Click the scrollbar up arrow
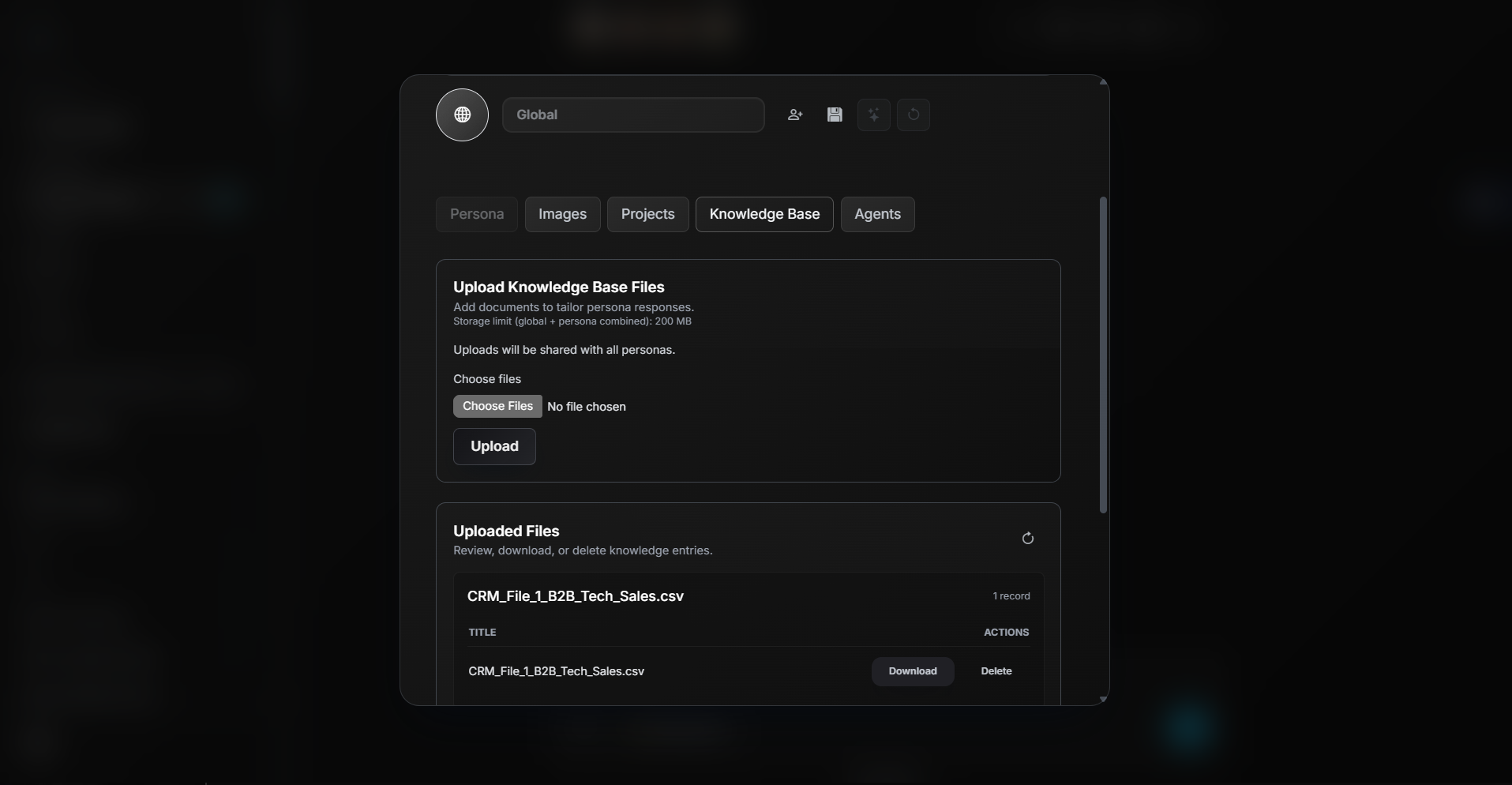 (x=1103, y=82)
